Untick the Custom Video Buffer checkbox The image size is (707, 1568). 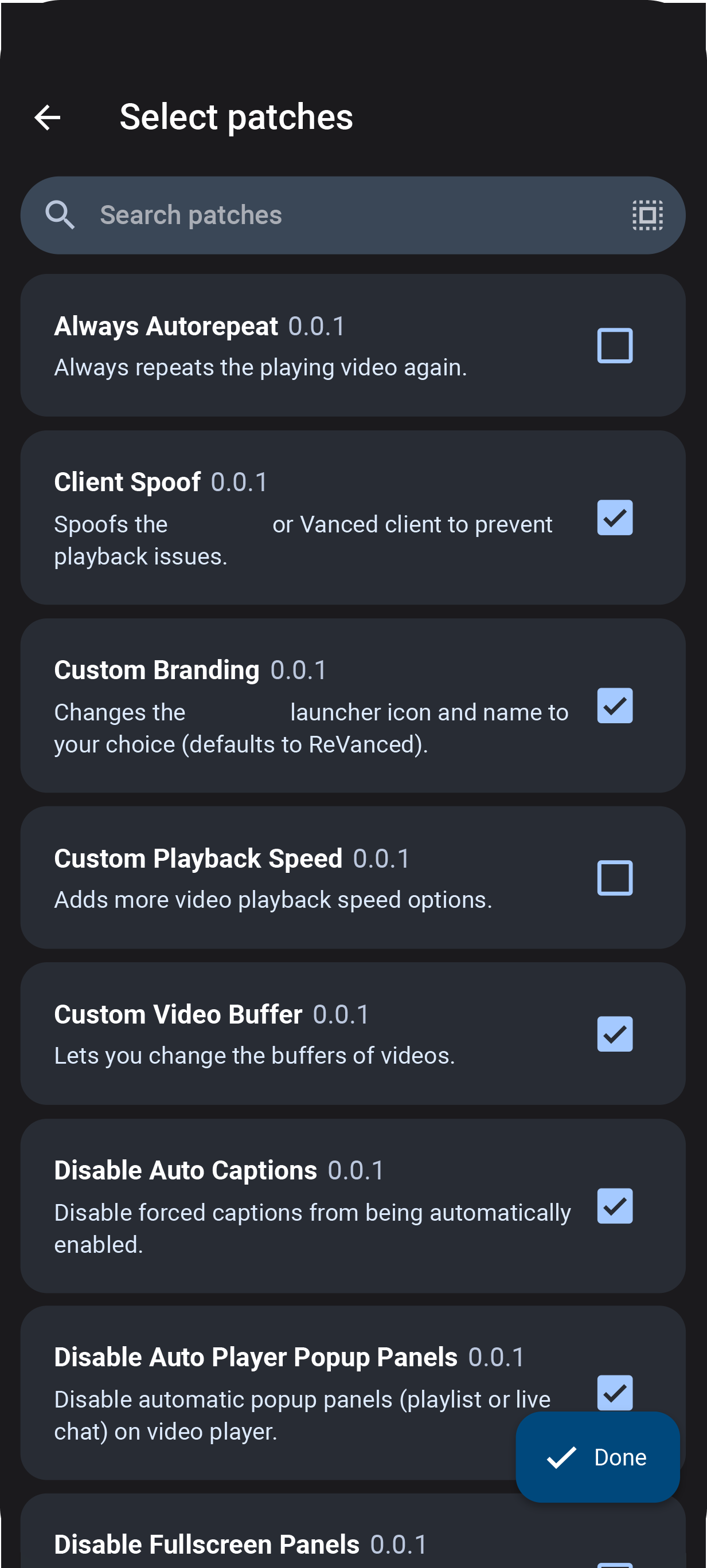[615, 1034]
